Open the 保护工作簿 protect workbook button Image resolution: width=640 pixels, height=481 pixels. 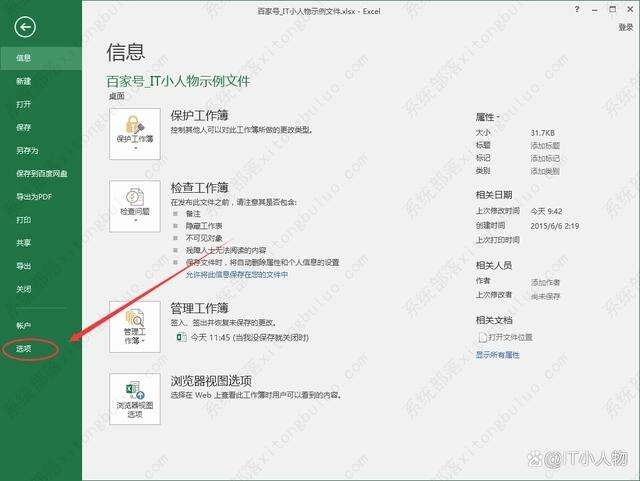135,134
